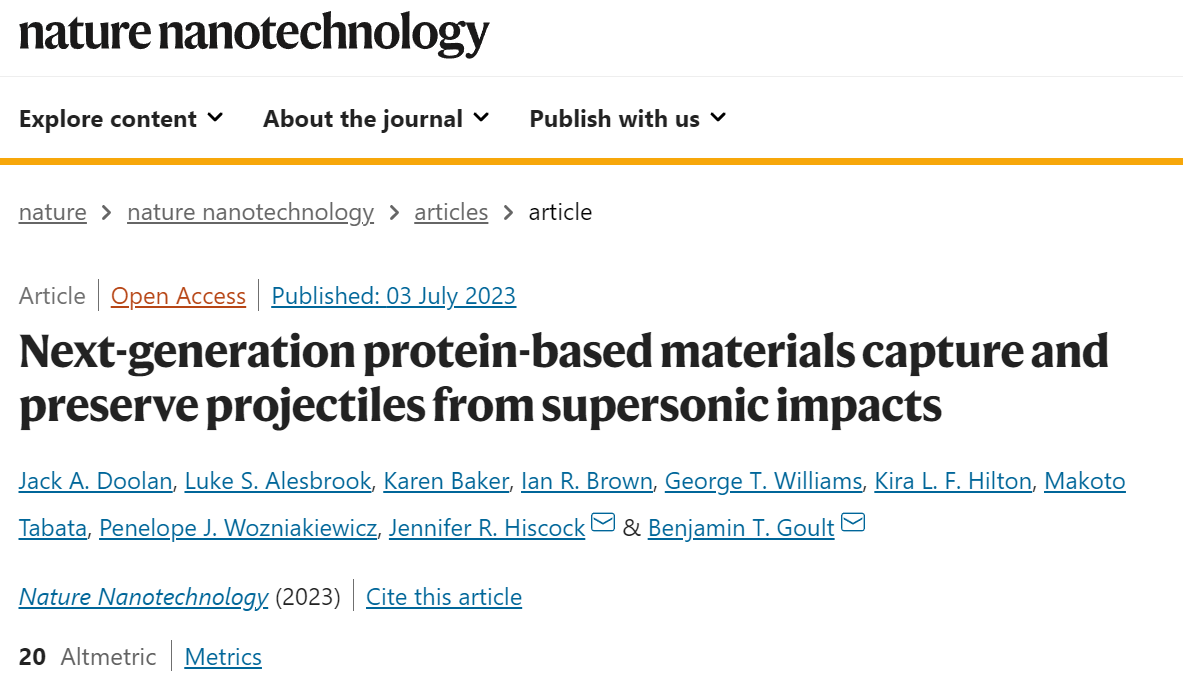Click author Karen Baker link
Screen dimensions: 1183x688
[446, 481]
